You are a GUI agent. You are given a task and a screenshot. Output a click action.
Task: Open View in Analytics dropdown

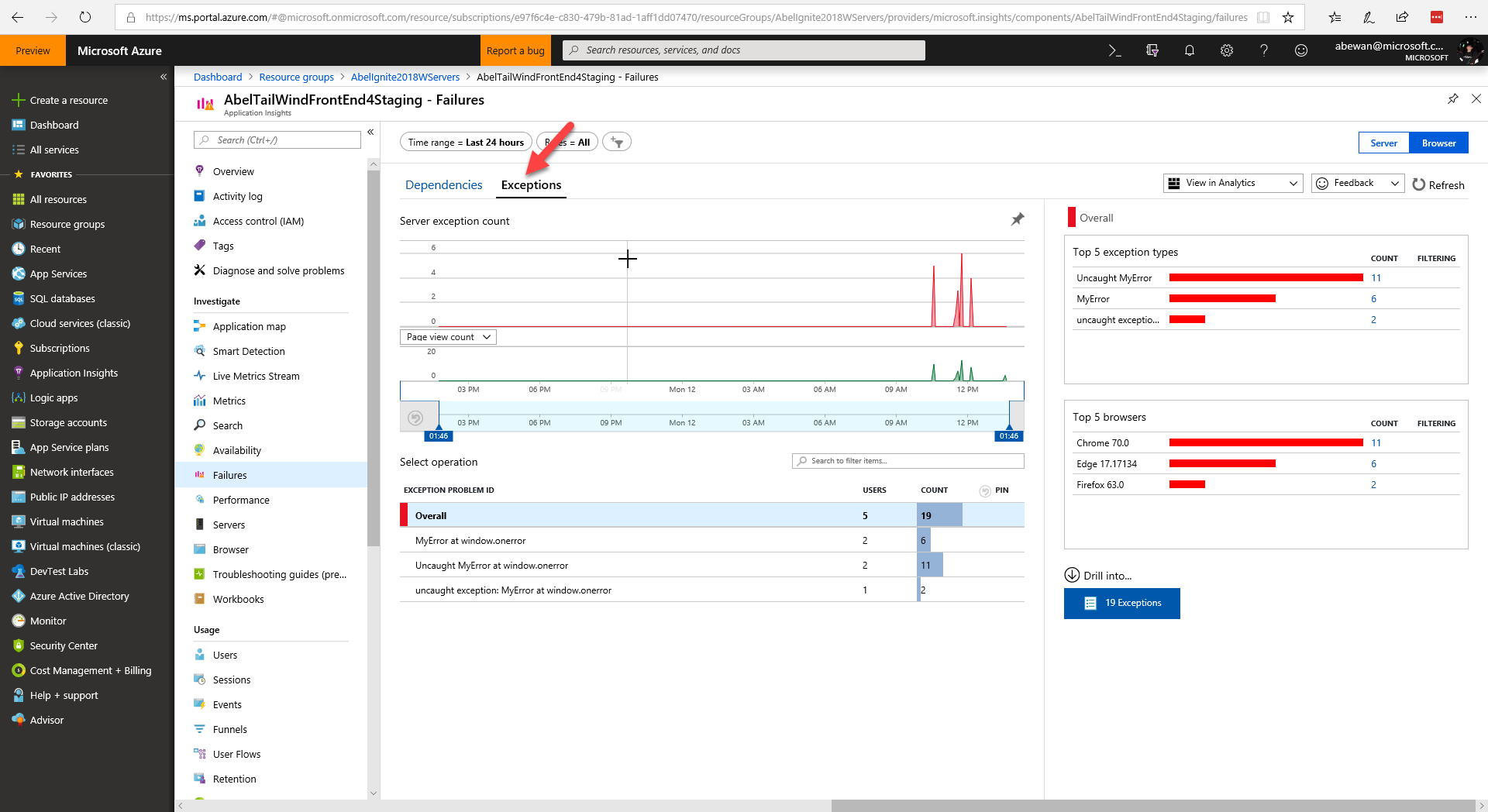point(1232,183)
